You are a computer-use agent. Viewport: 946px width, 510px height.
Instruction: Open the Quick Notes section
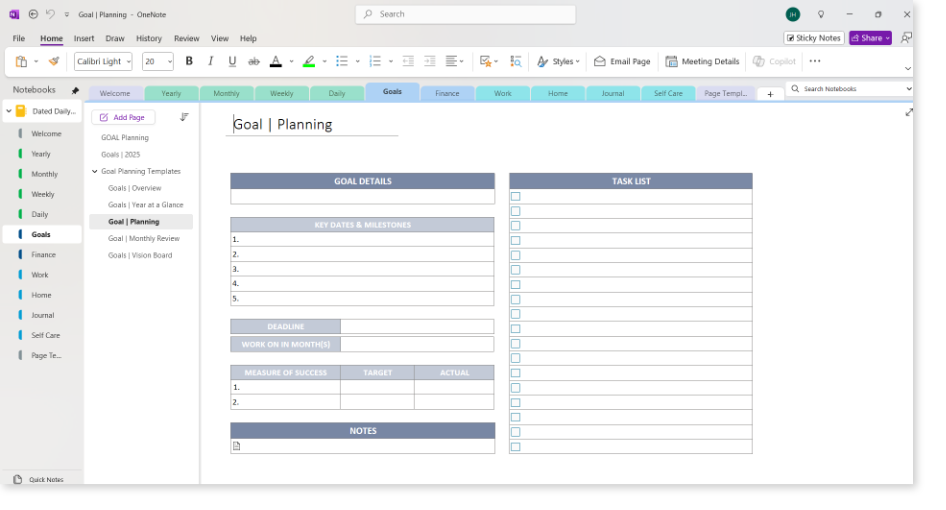pos(40,479)
